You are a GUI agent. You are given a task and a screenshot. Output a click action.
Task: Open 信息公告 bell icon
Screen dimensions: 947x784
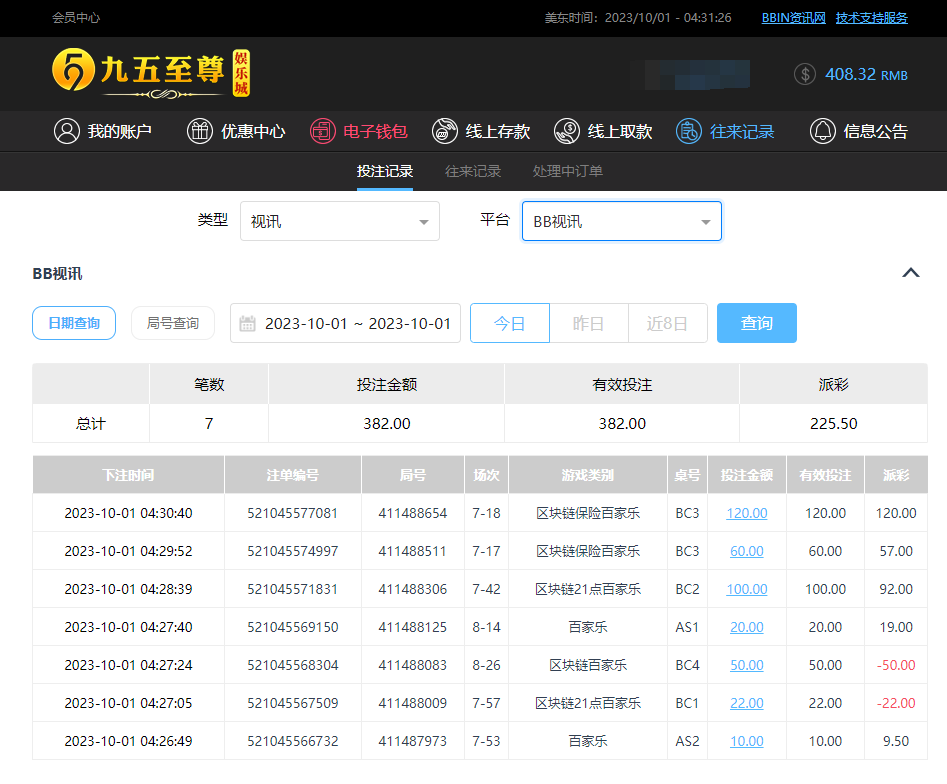(823, 131)
